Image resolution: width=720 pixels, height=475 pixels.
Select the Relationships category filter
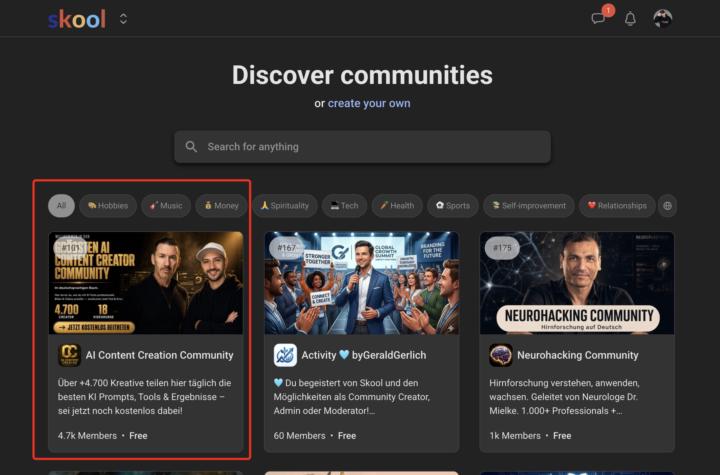[617, 205]
